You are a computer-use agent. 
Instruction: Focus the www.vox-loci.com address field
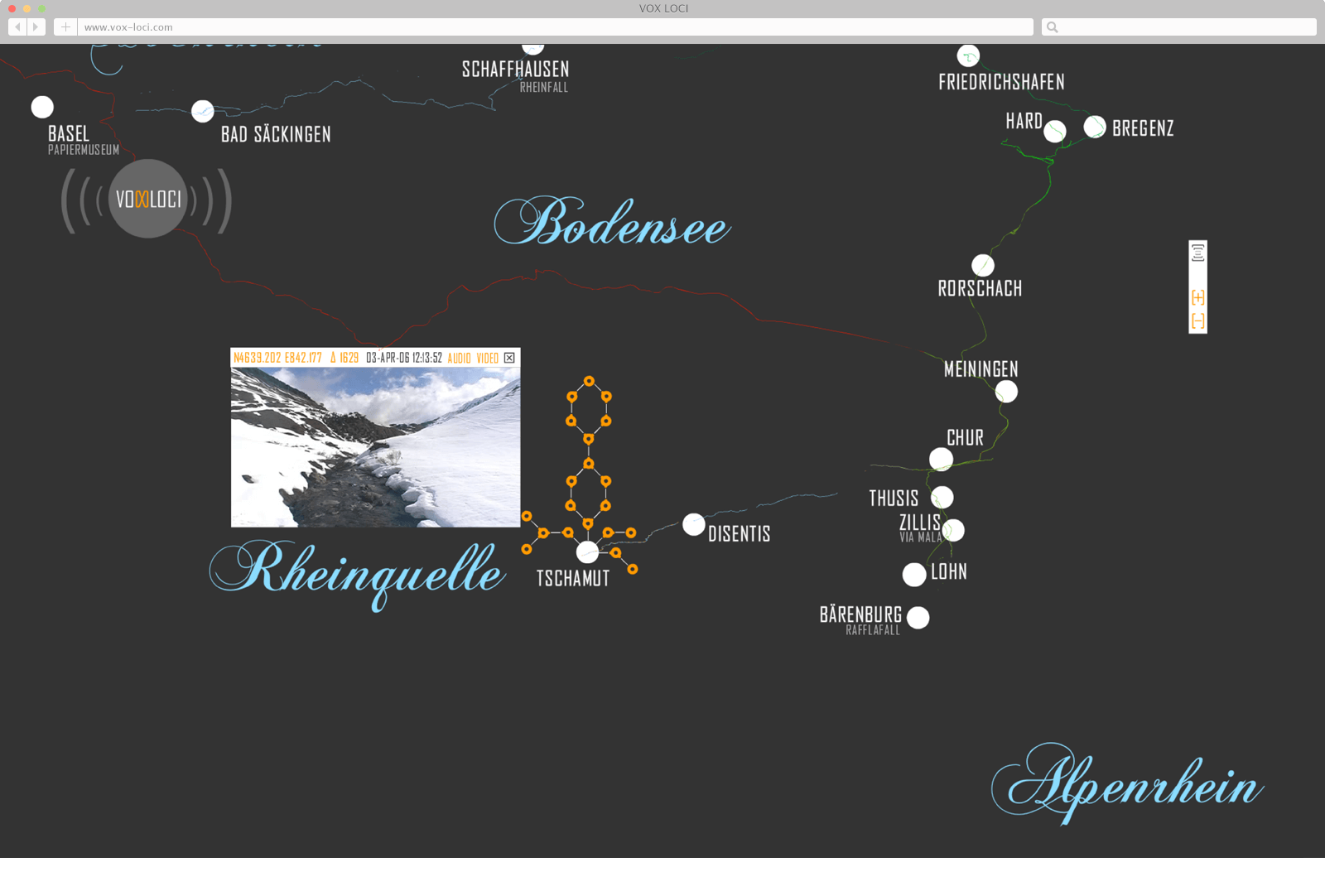(556, 27)
